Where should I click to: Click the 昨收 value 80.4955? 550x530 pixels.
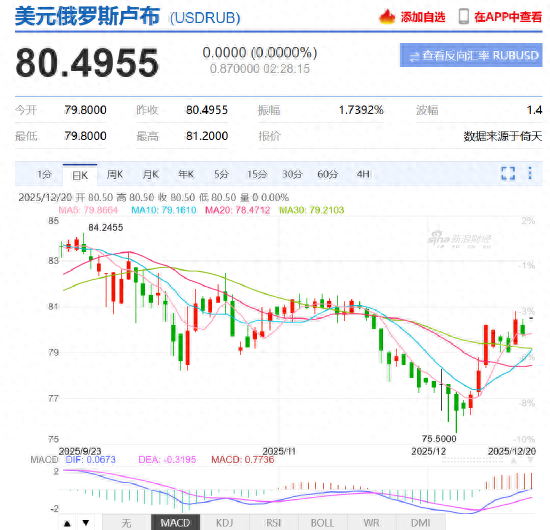pyautogui.click(x=207, y=110)
